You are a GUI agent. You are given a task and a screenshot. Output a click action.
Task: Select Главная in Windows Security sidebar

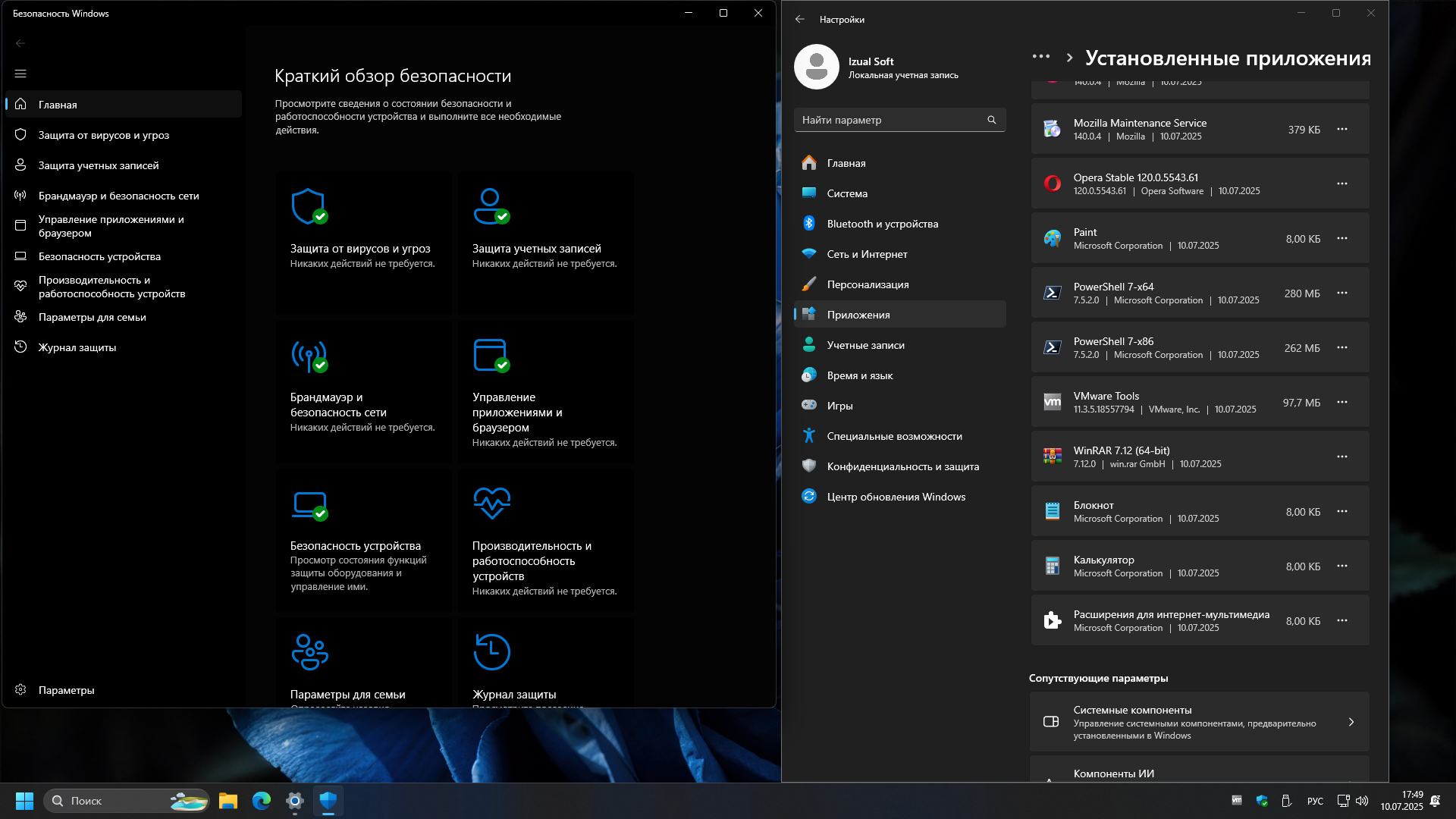click(124, 105)
